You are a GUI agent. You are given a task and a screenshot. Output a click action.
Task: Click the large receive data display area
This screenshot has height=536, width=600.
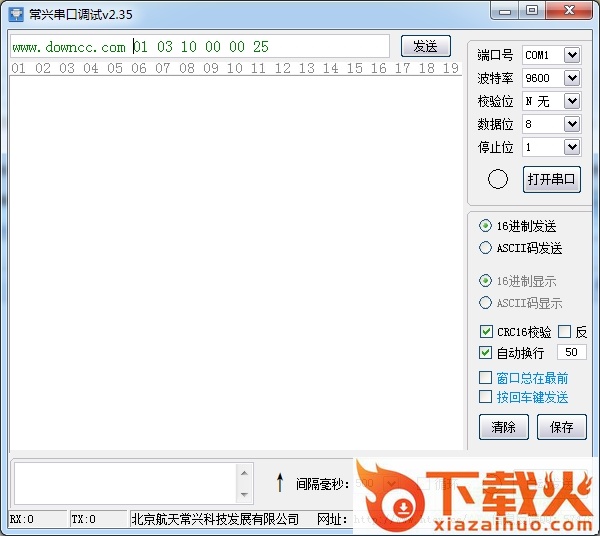(236, 262)
